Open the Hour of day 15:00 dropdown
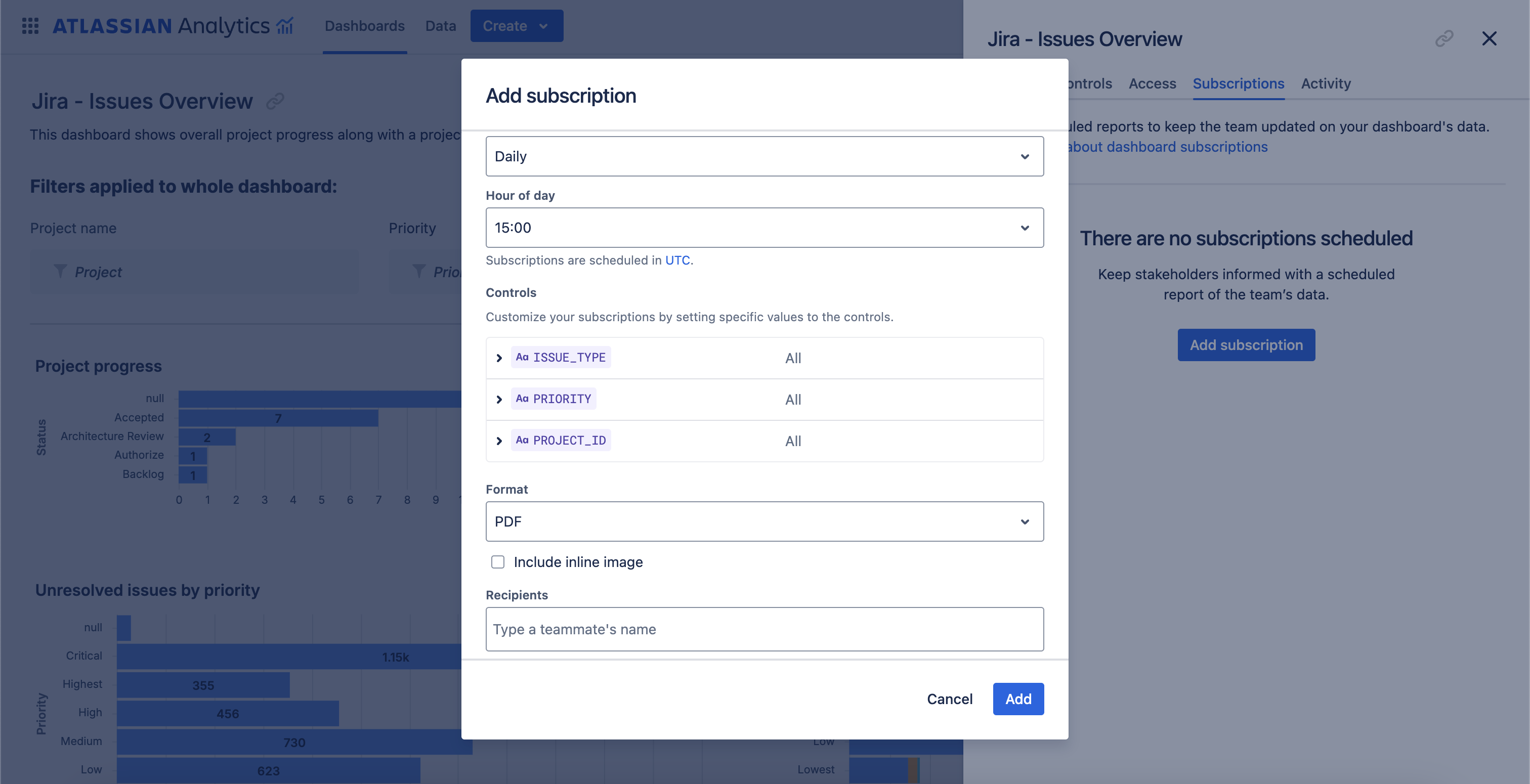 click(x=764, y=228)
